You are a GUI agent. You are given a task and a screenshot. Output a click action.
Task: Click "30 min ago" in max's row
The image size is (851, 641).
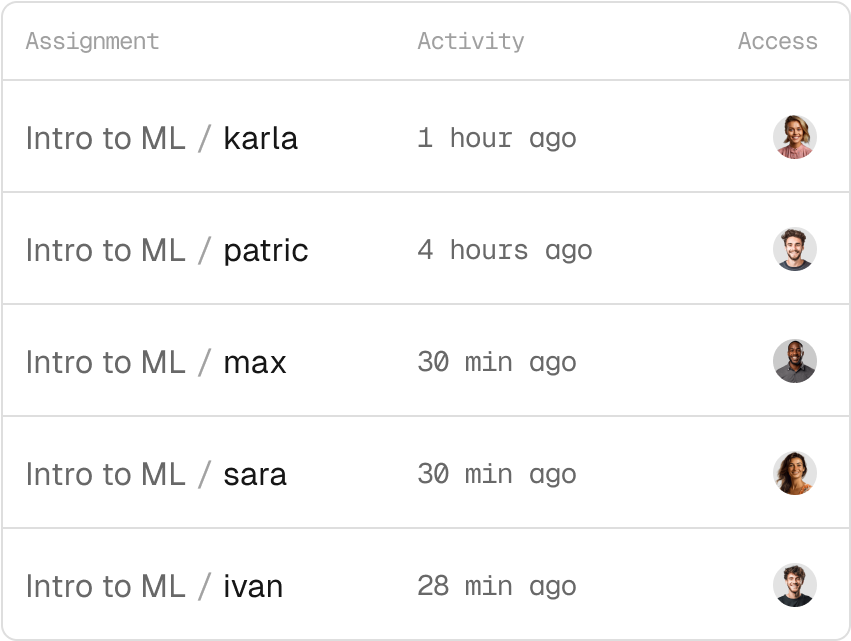point(496,362)
